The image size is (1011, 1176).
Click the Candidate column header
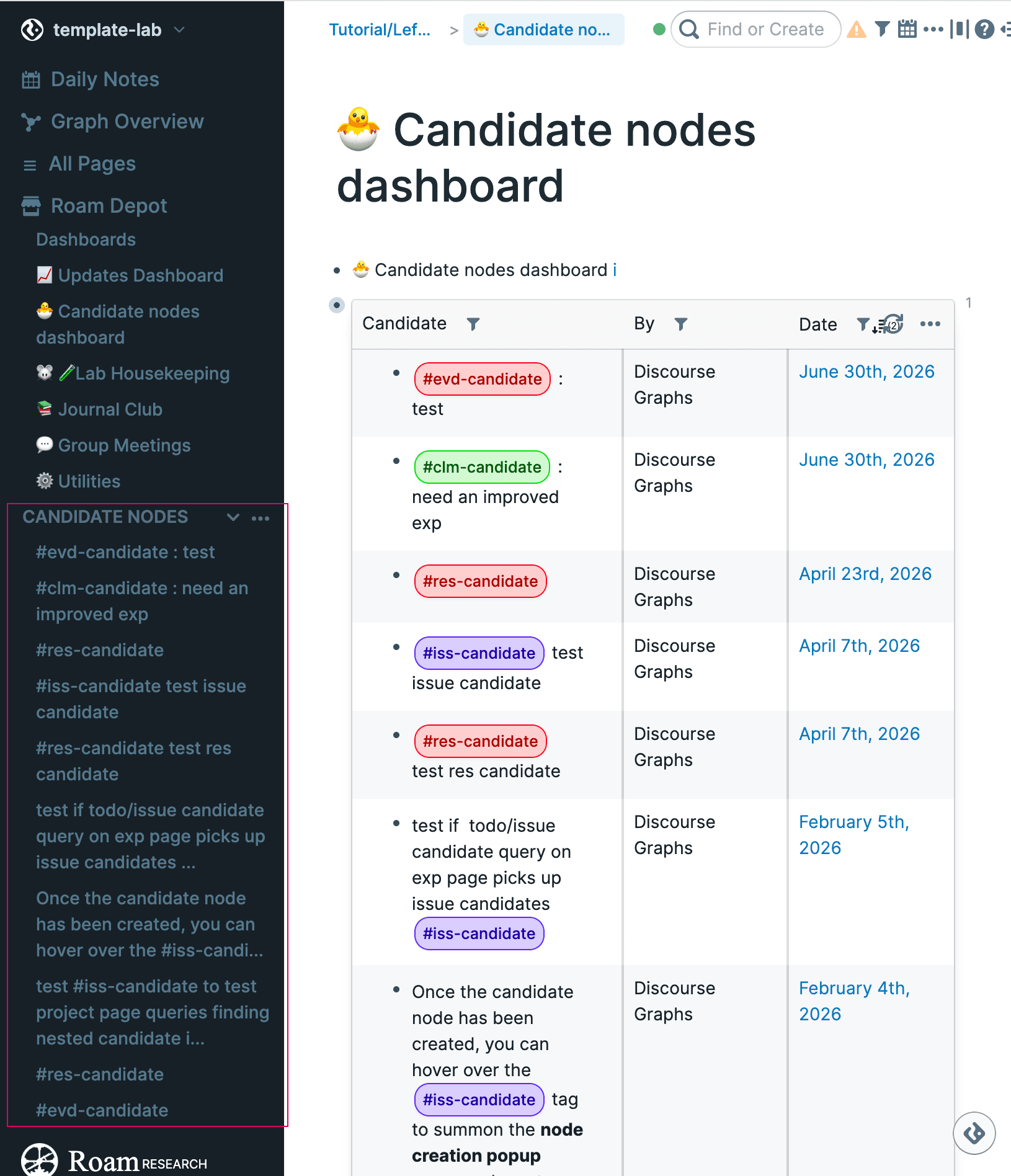[404, 323]
